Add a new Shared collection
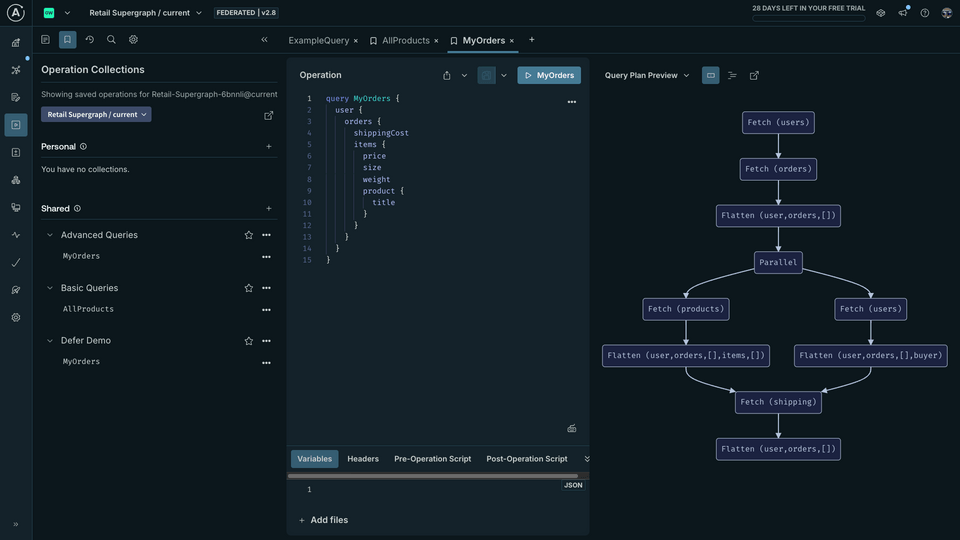 click(x=269, y=208)
